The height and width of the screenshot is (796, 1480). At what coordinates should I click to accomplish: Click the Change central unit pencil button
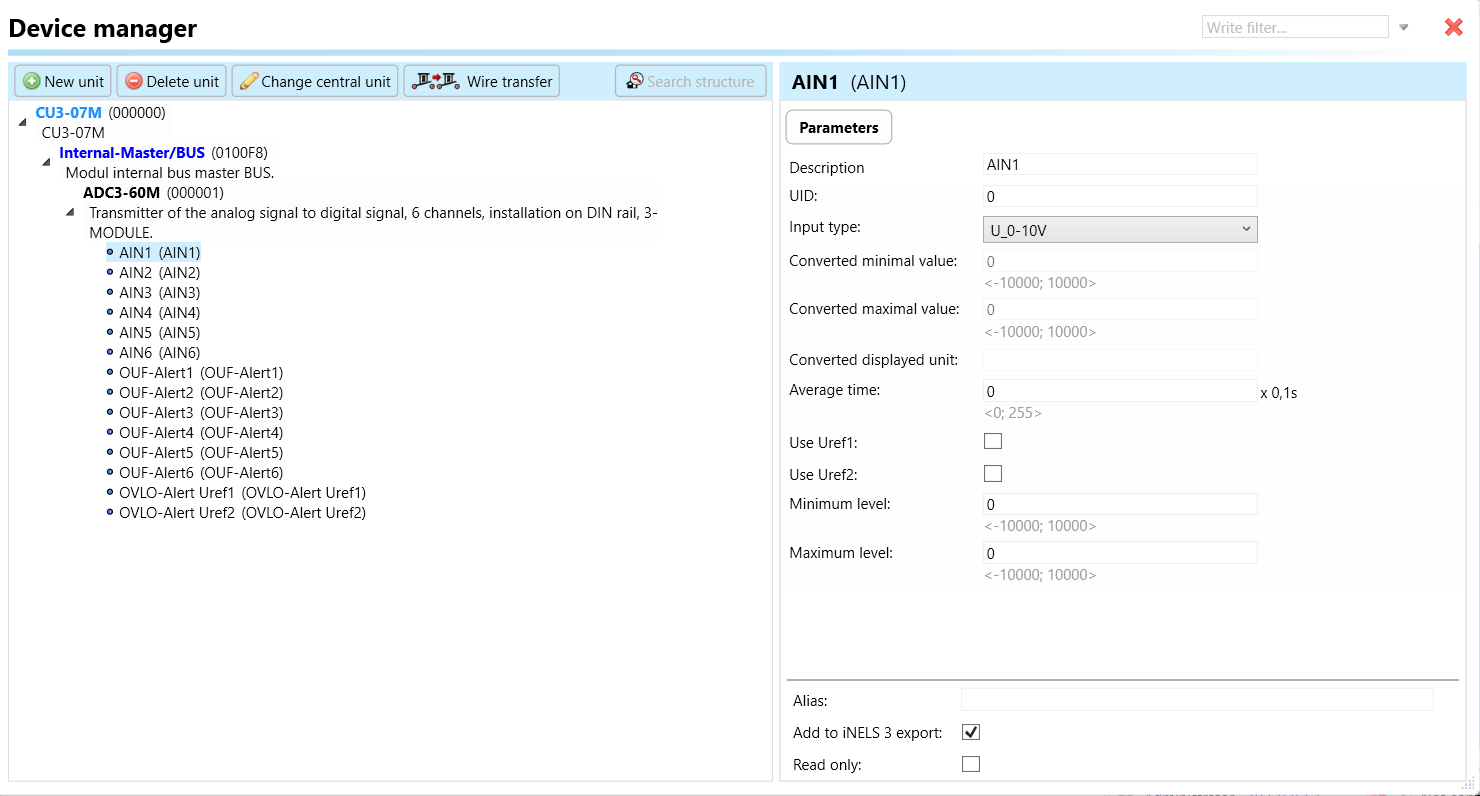point(315,81)
